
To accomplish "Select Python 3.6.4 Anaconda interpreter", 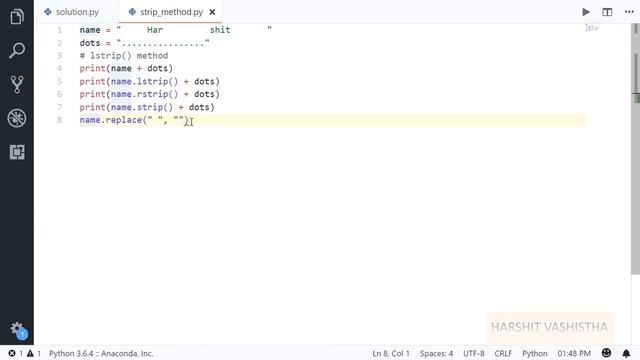I will click(x=101, y=353).
